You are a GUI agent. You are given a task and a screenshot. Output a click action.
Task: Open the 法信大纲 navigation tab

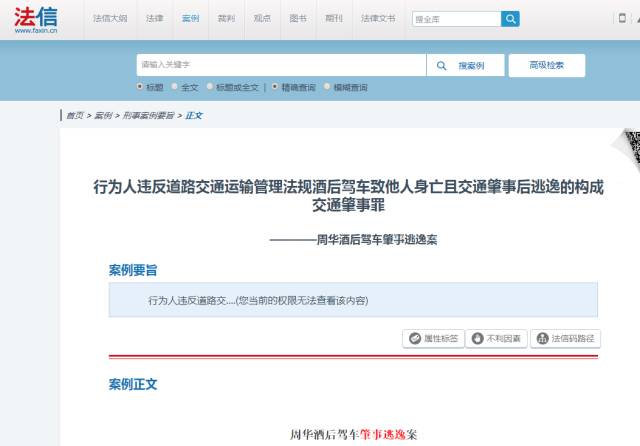(110, 18)
